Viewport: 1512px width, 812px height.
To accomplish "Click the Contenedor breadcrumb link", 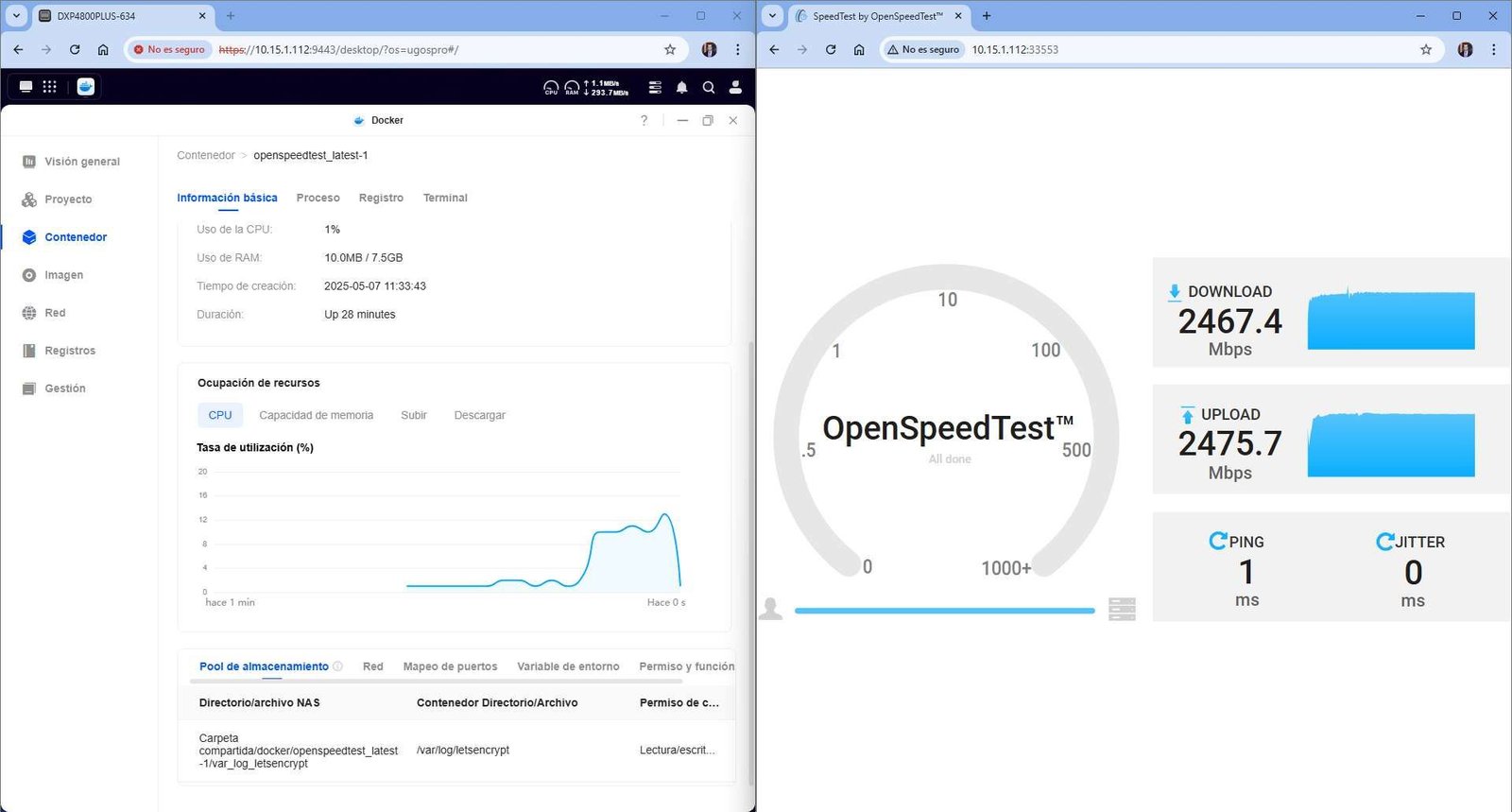I will (x=206, y=155).
